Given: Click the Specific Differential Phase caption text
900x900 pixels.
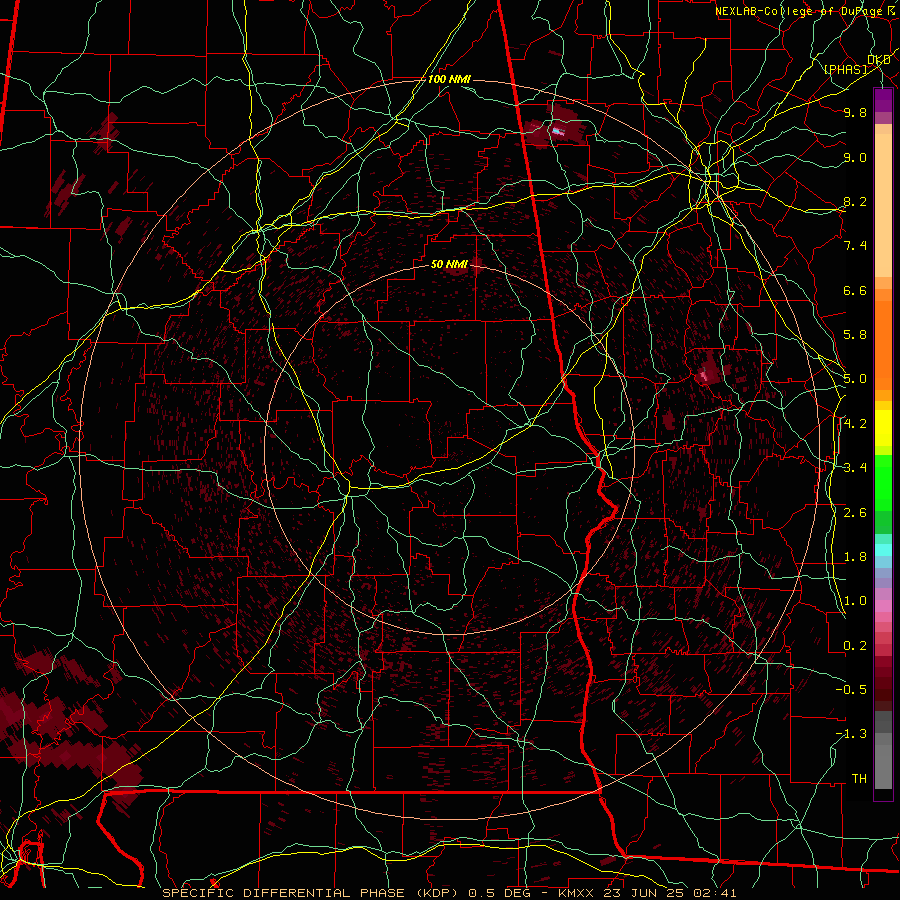Looking at the screenshot, I should (449, 893).
